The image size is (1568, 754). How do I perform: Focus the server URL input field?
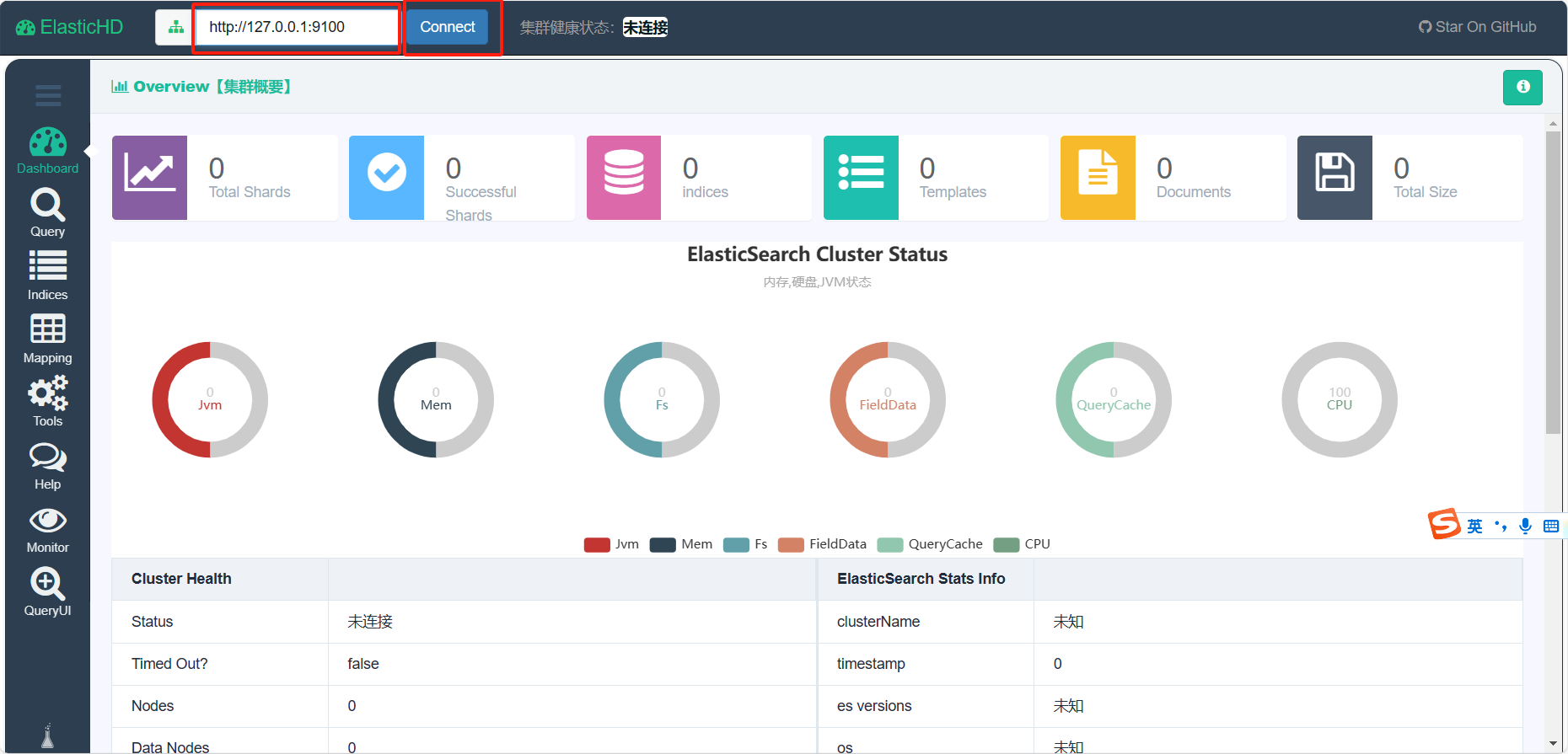click(297, 27)
